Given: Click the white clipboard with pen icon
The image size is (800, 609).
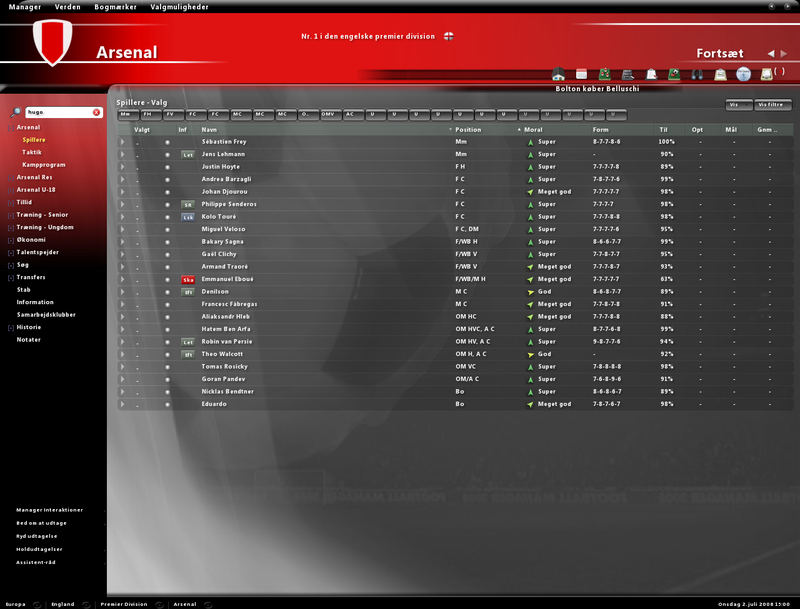Looking at the screenshot, I should pos(651,74).
